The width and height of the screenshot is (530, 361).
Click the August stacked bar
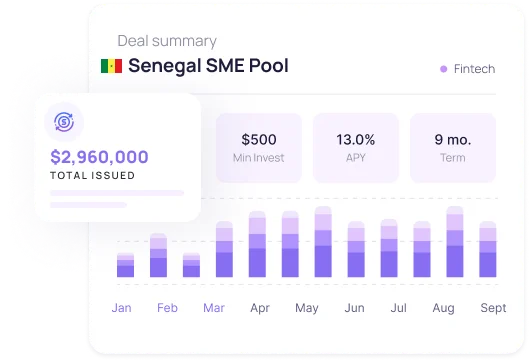[455, 242]
